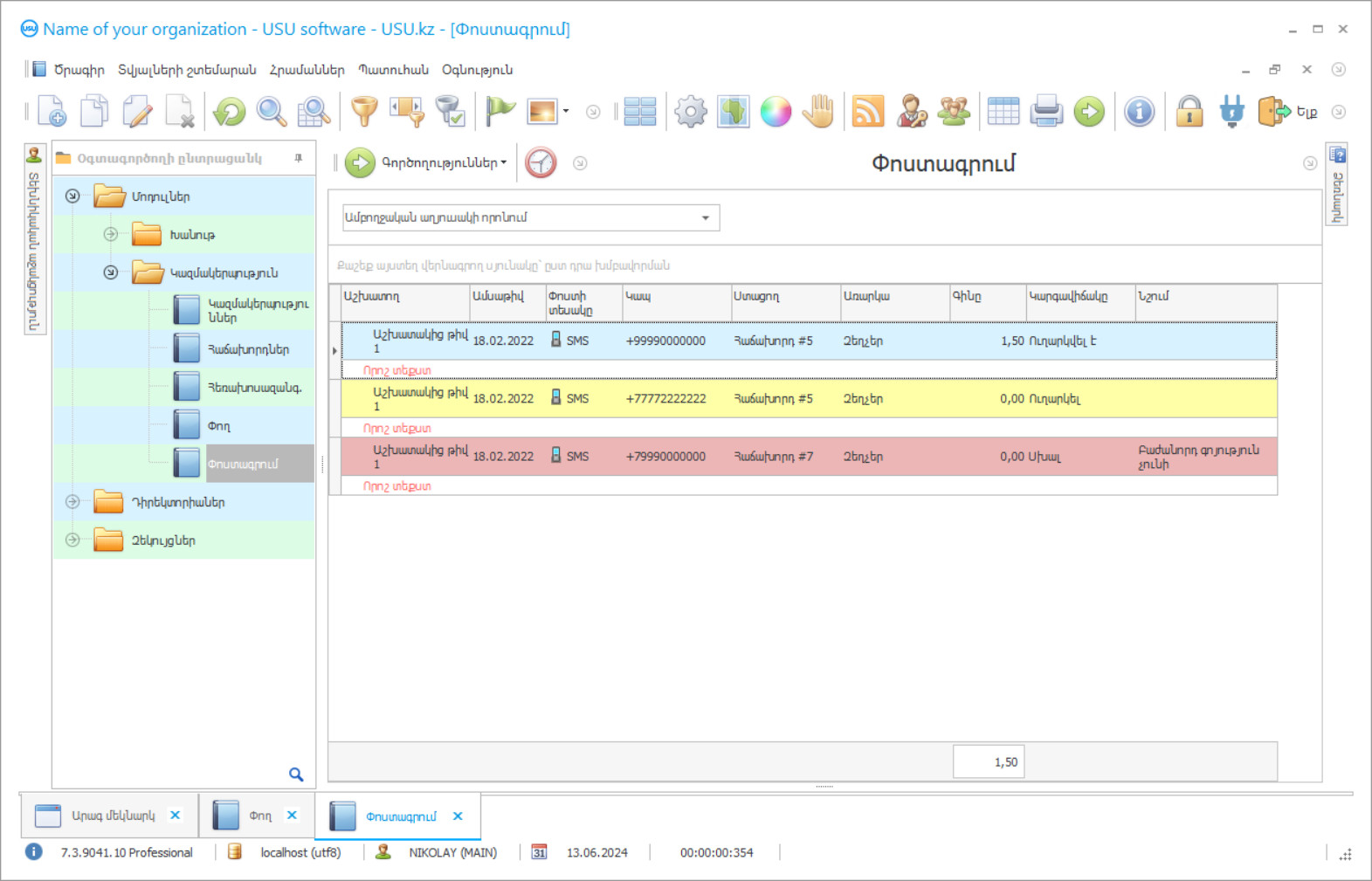1372x881 pixels.
Task: Click the Ելք exit button
Action: [1287, 112]
